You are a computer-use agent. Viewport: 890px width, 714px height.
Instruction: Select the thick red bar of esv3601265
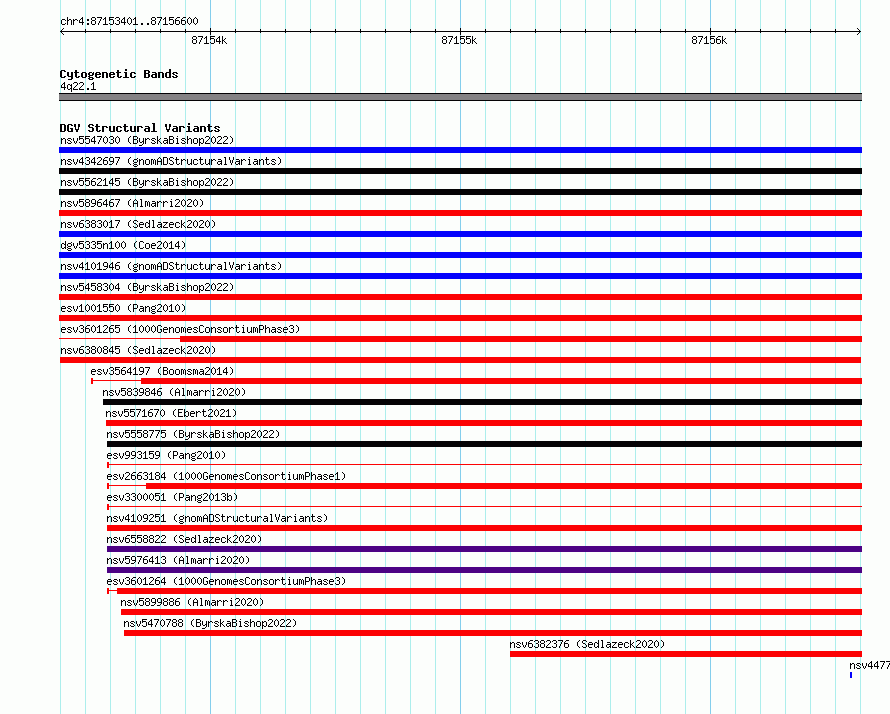pyautogui.click(x=521, y=339)
